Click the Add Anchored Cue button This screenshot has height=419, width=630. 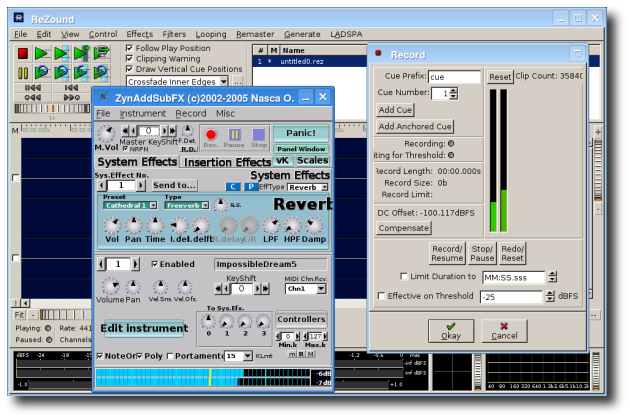(x=415, y=127)
